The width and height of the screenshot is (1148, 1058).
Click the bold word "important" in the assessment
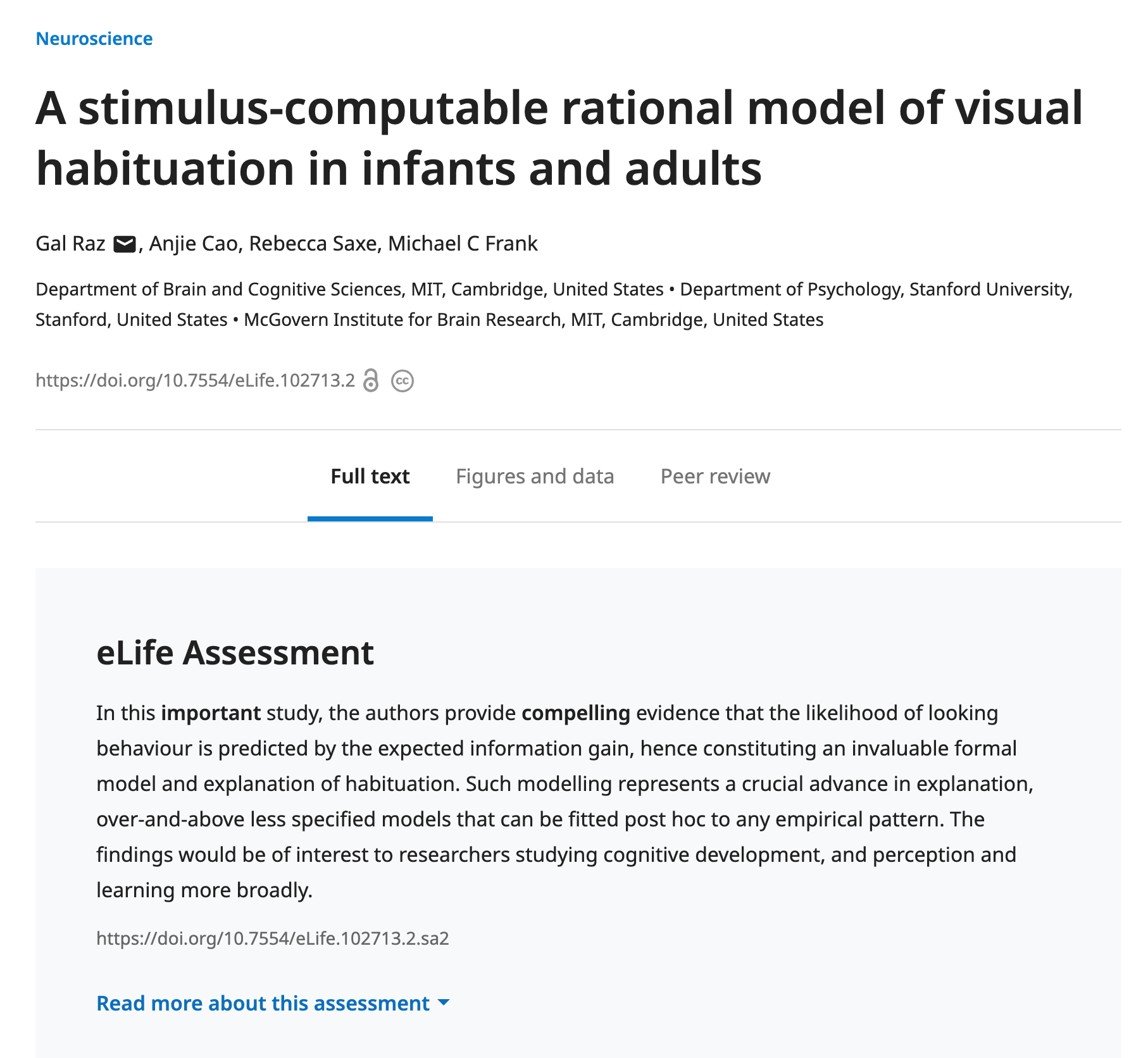point(211,713)
